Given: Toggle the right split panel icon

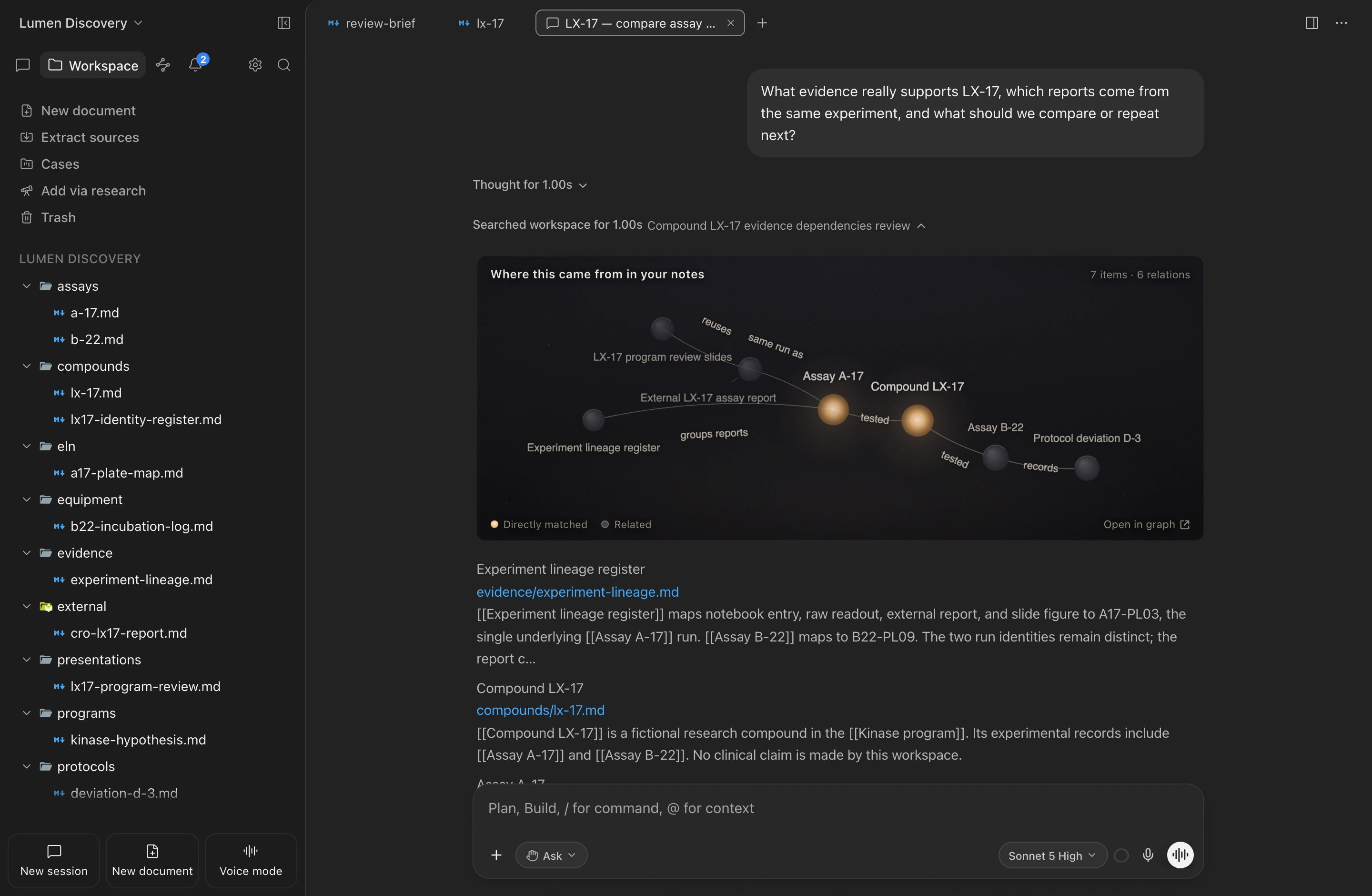Looking at the screenshot, I should 1311,23.
